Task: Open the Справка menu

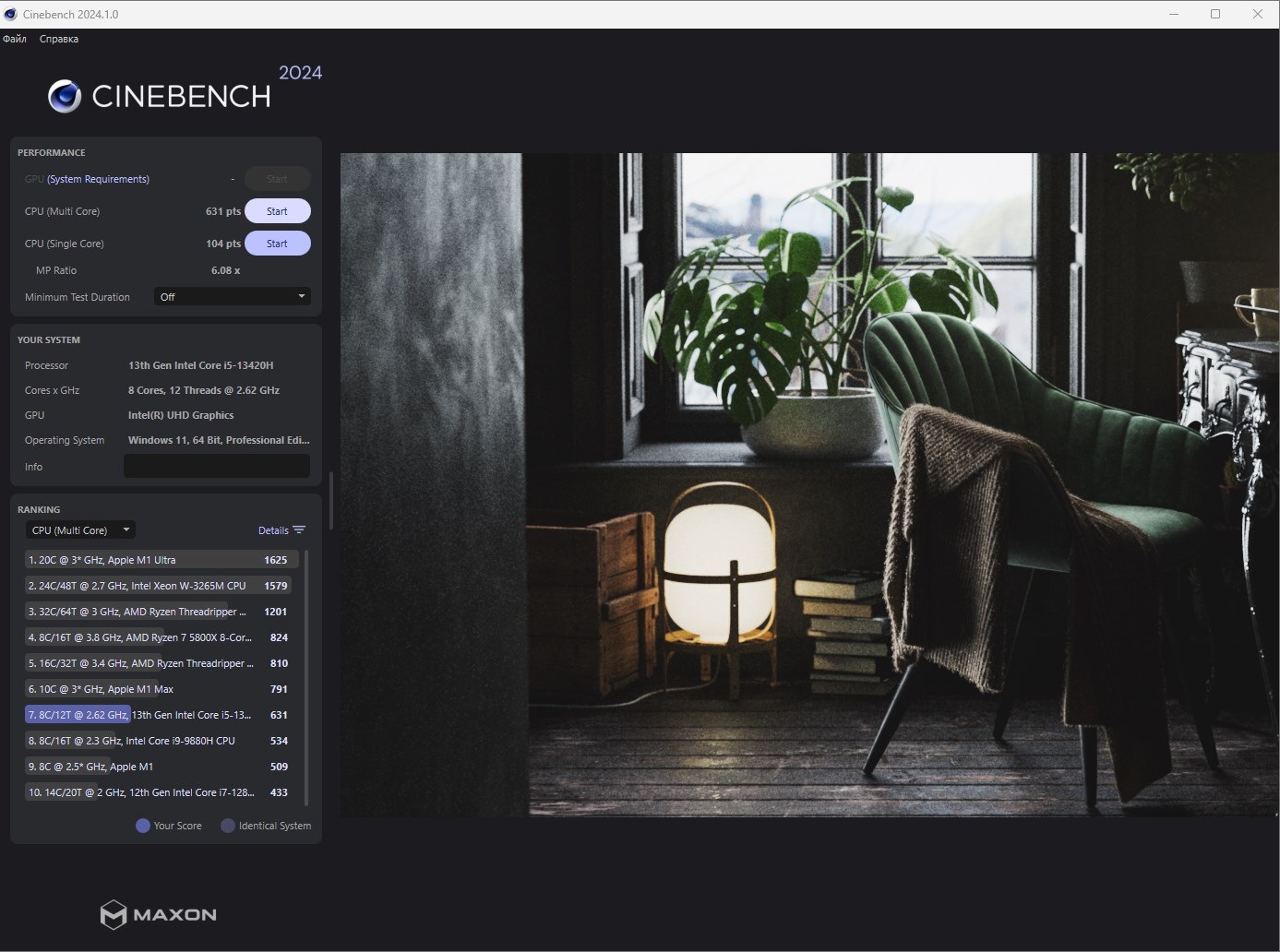Action: pyautogui.click(x=59, y=39)
